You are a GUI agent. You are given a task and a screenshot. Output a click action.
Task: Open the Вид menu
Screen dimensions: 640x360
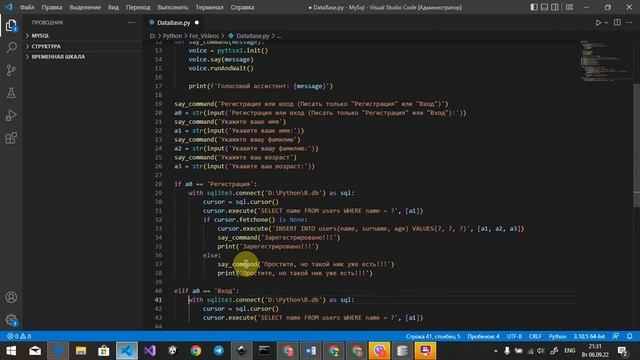click(113, 7)
